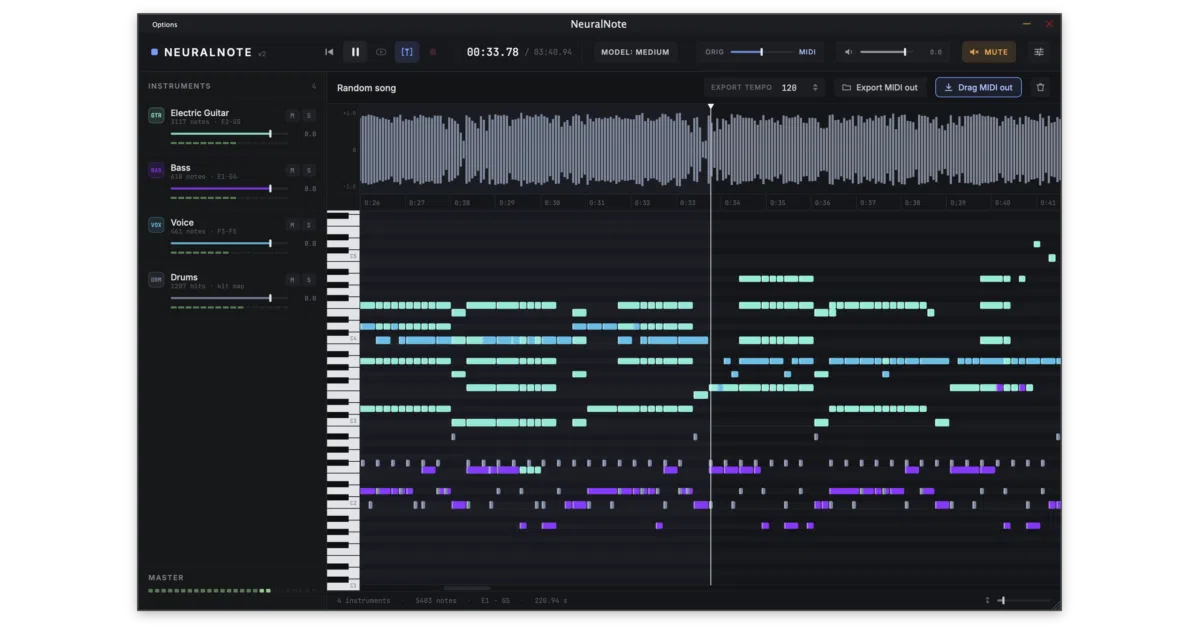Mute the Bass track
1200x630 pixels.
pyautogui.click(x=292, y=170)
